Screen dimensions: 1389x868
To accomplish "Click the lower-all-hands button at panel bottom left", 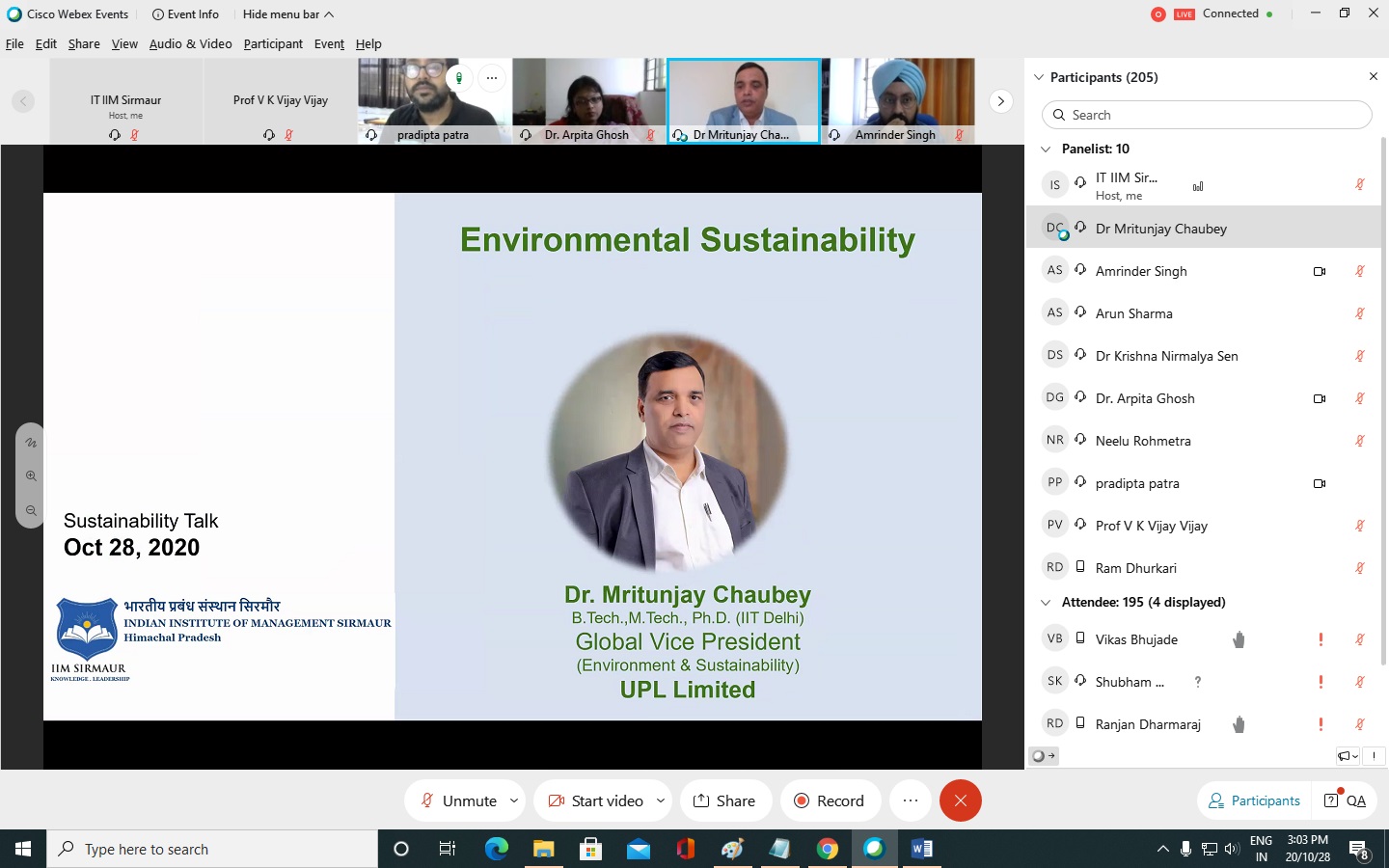I will [1043, 756].
